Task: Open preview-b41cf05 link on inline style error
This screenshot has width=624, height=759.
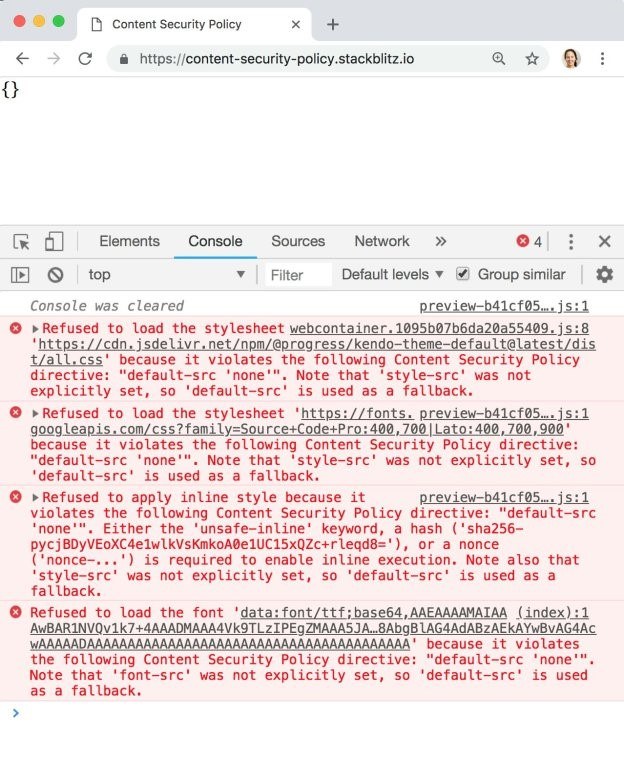Action: (504, 497)
